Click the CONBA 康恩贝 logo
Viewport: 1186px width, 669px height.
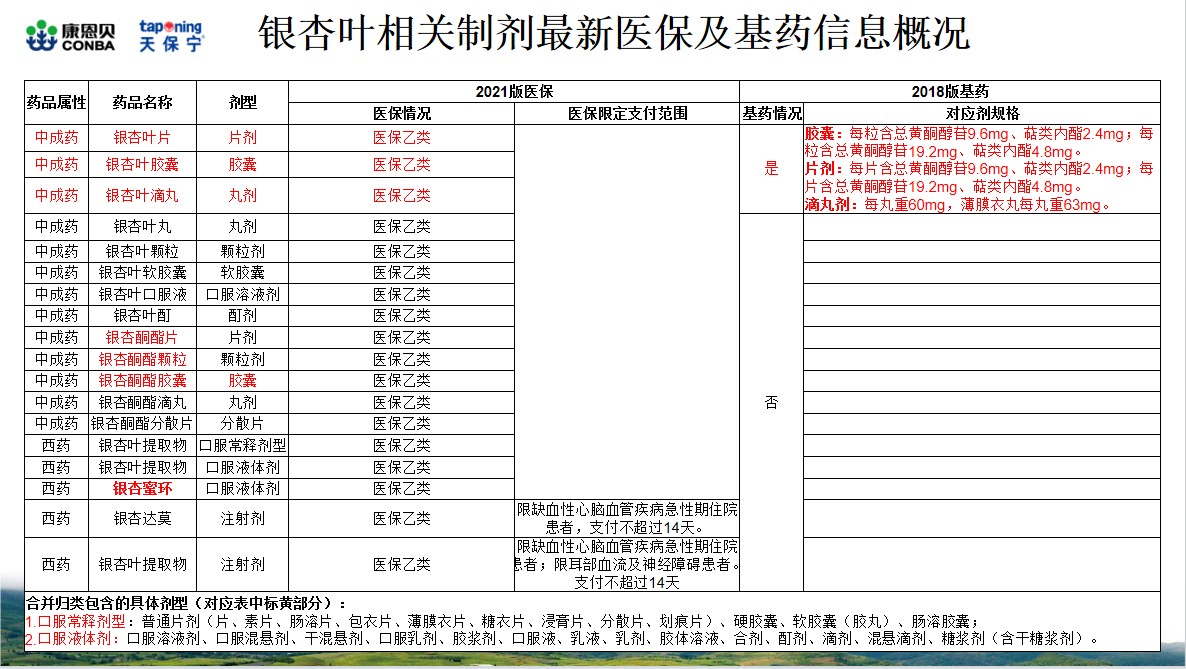tap(70, 36)
